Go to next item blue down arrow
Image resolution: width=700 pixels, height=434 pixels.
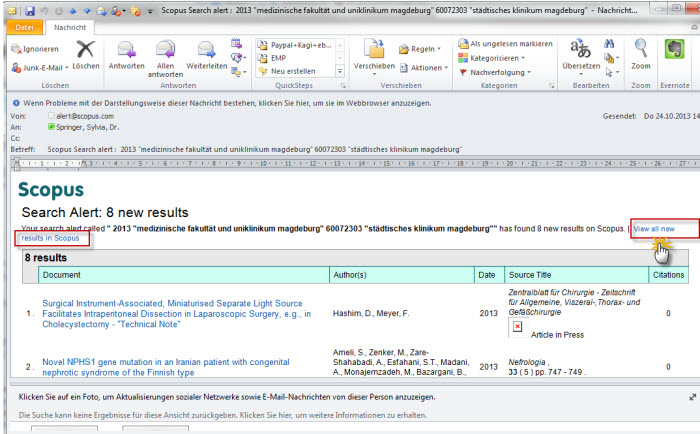tap(87, 11)
